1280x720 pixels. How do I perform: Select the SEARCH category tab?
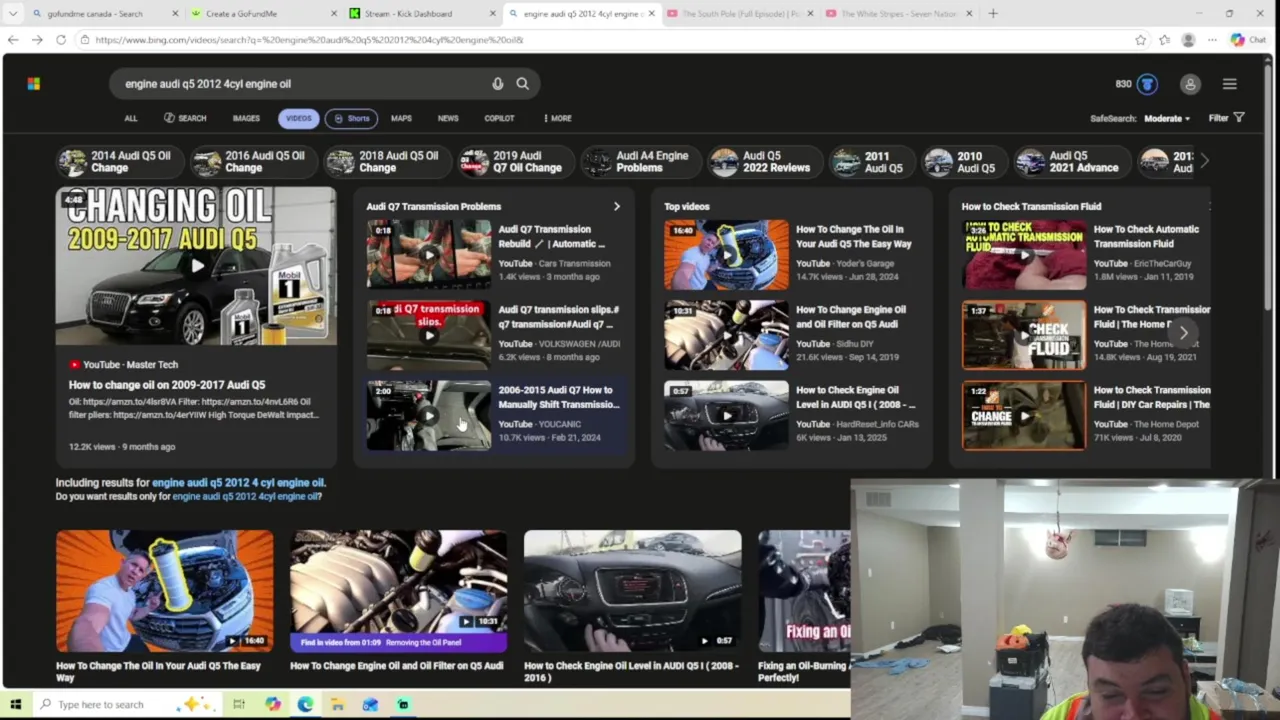(x=185, y=118)
